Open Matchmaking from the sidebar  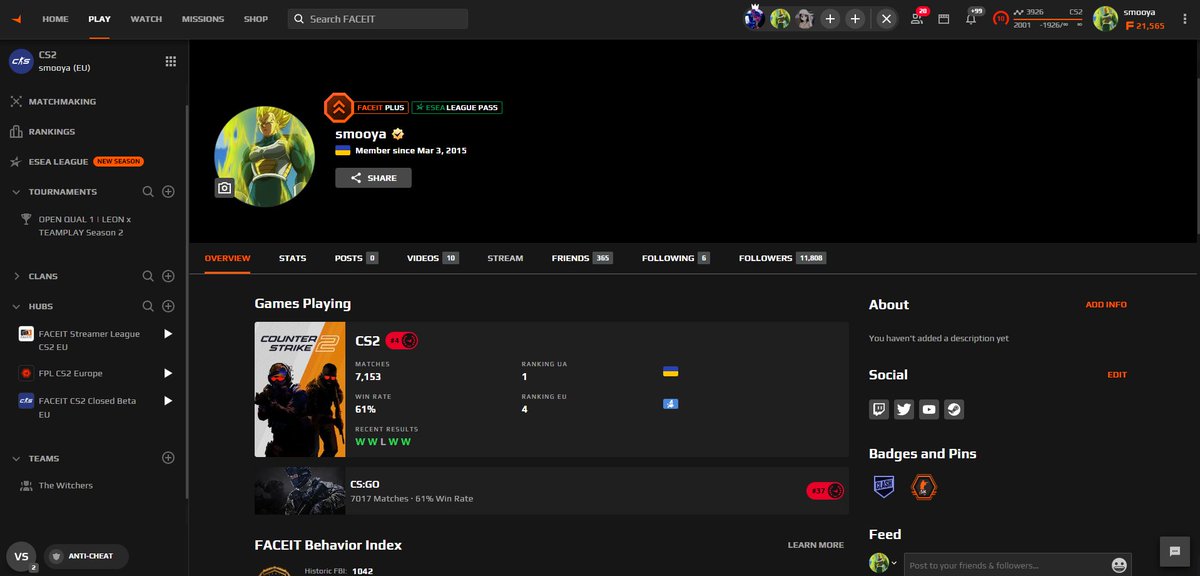pyautogui.click(x=62, y=101)
